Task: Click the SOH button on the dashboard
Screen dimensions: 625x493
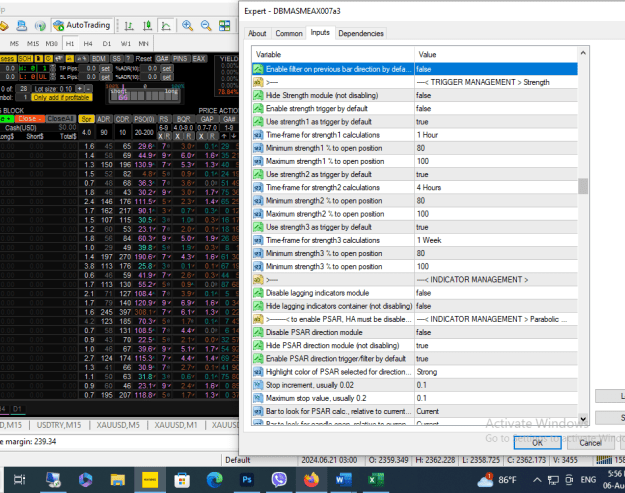Action: [25, 59]
